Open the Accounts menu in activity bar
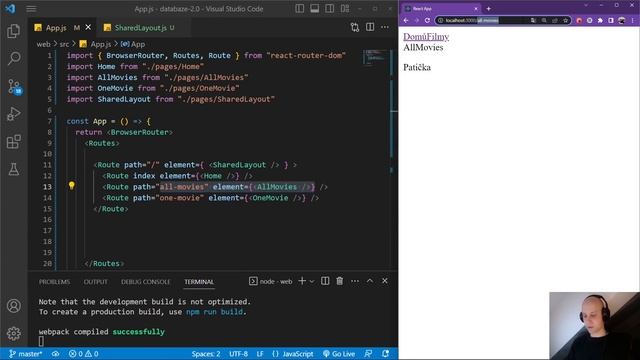640x360 pixels. 13,306
